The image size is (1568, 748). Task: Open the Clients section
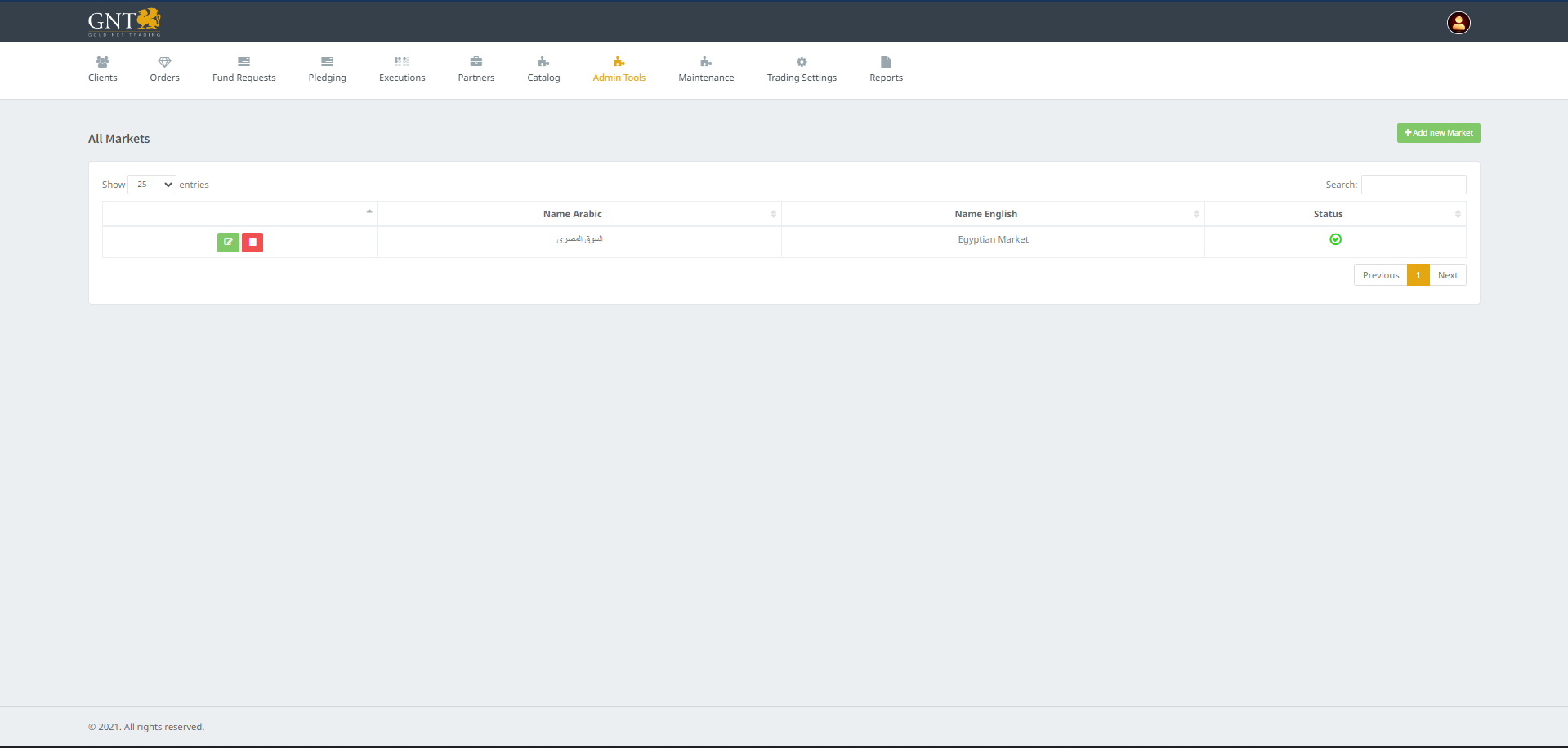[103, 69]
